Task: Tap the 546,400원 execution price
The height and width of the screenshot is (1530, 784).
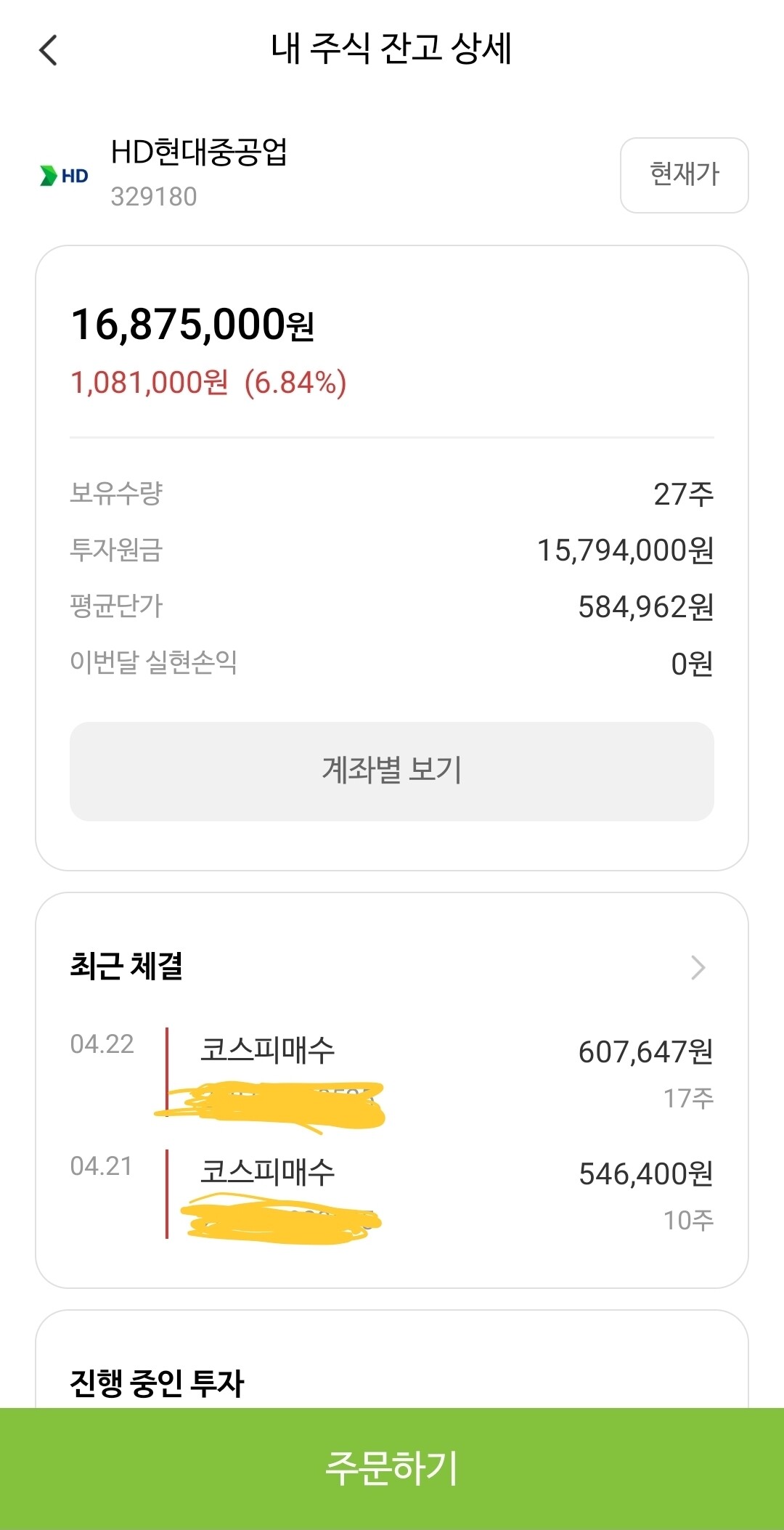Action: [x=646, y=1173]
